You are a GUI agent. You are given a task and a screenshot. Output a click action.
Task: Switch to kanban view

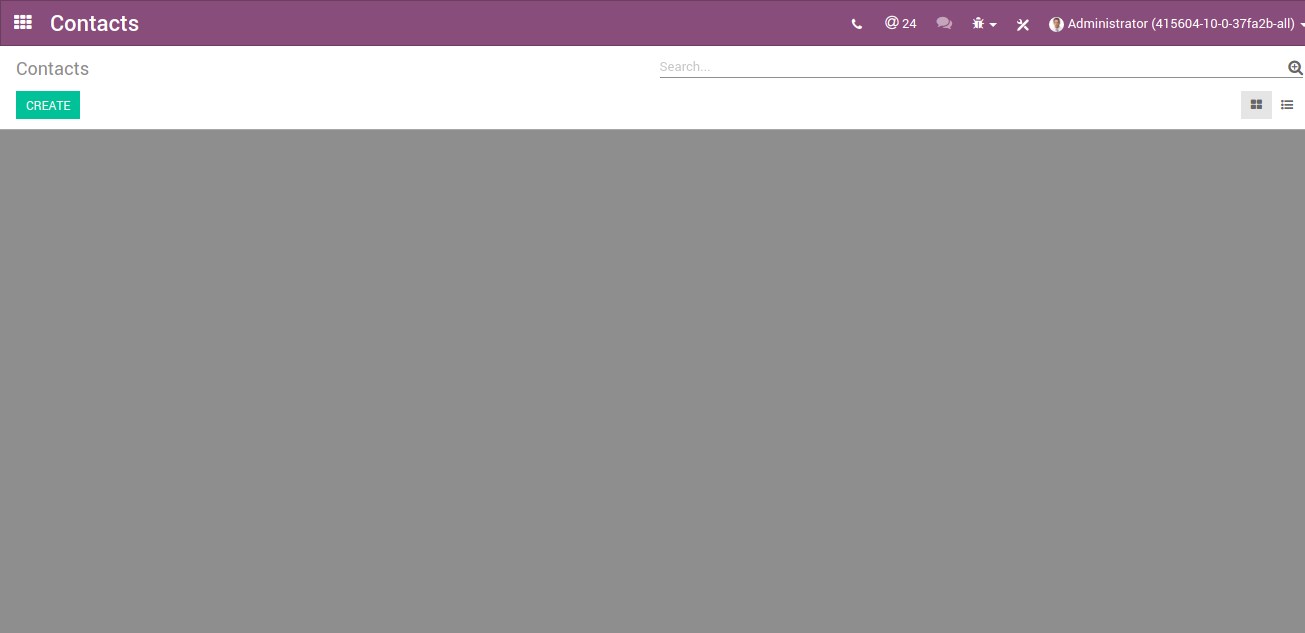(x=1256, y=104)
